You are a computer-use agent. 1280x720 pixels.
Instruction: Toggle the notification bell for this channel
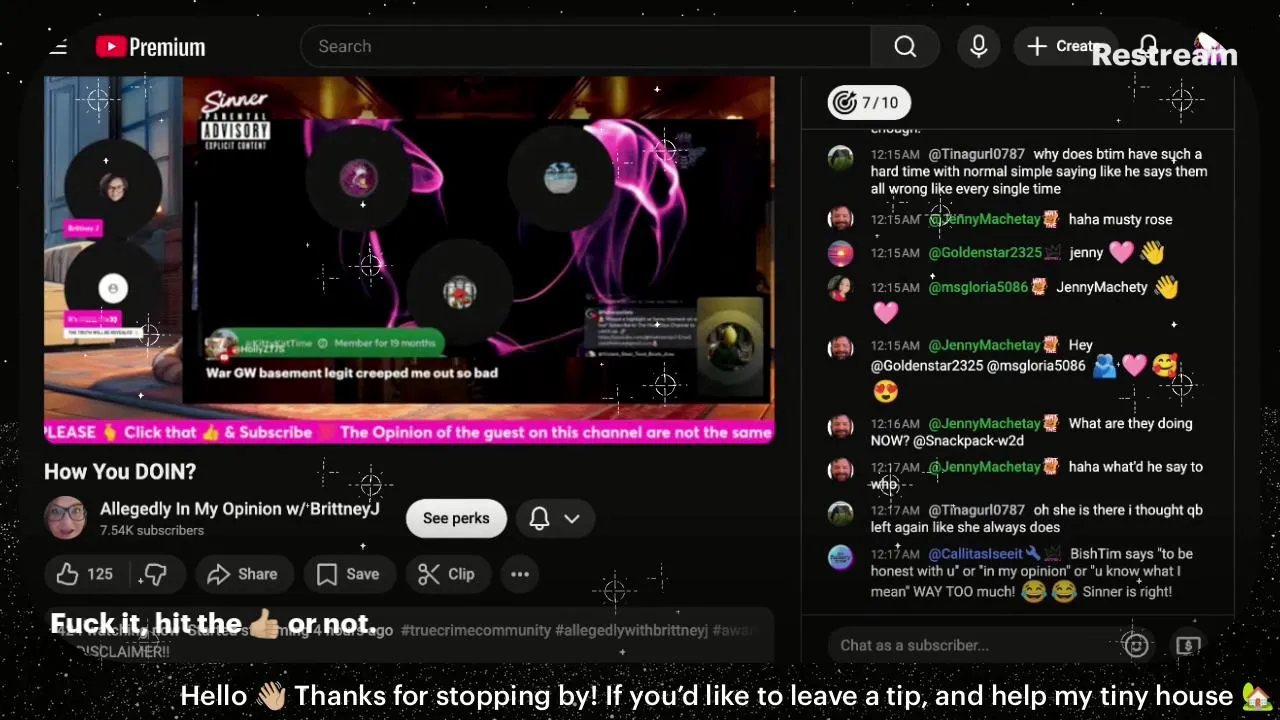pos(539,518)
